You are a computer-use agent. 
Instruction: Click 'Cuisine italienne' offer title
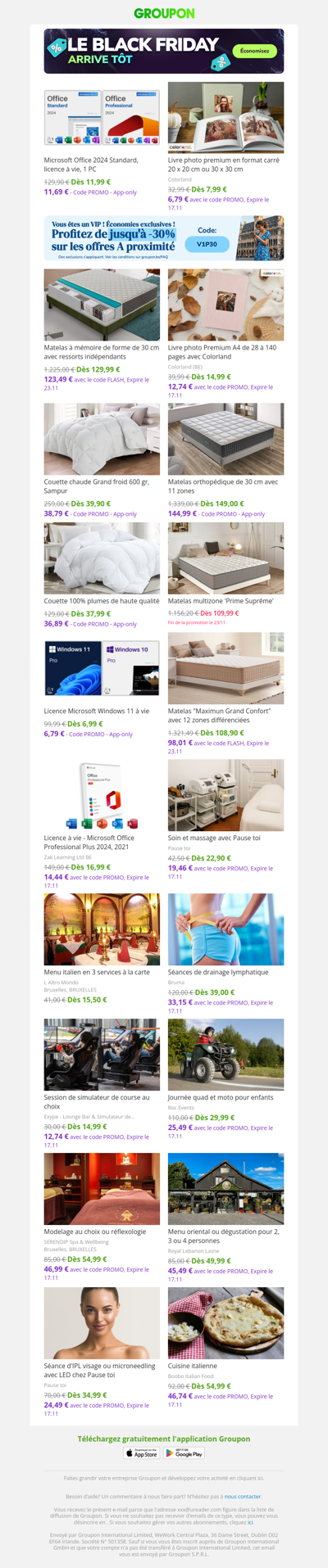tap(193, 1366)
